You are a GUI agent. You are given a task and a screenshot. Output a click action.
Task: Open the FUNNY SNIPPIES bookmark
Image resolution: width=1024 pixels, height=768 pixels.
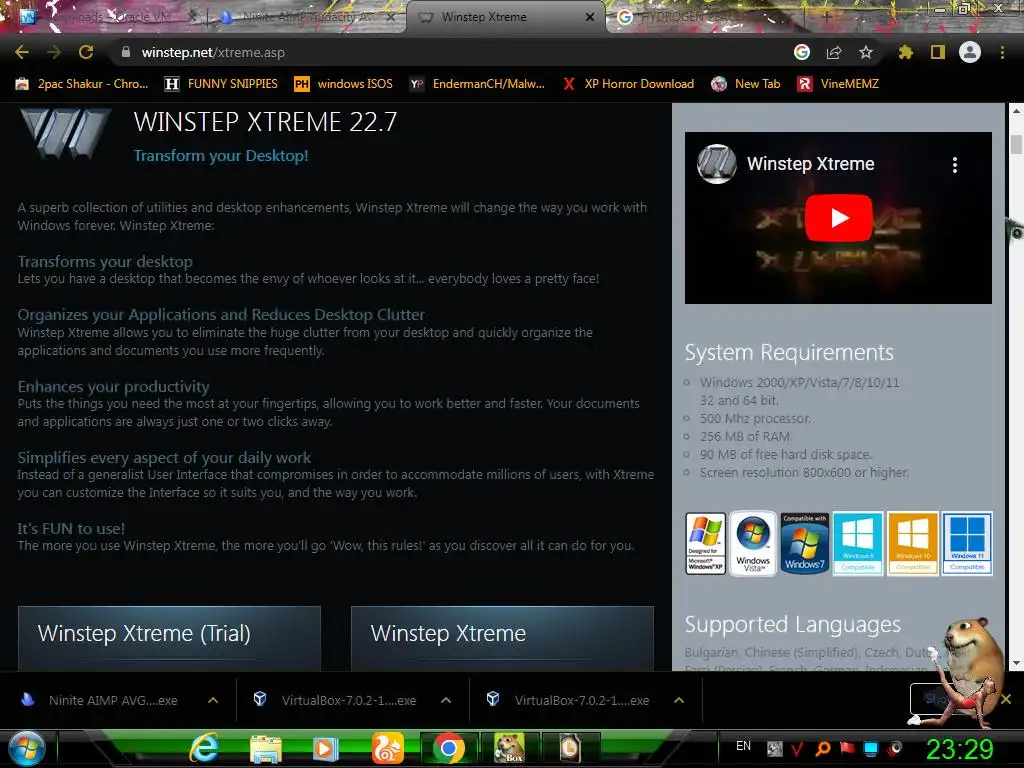tap(221, 84)
